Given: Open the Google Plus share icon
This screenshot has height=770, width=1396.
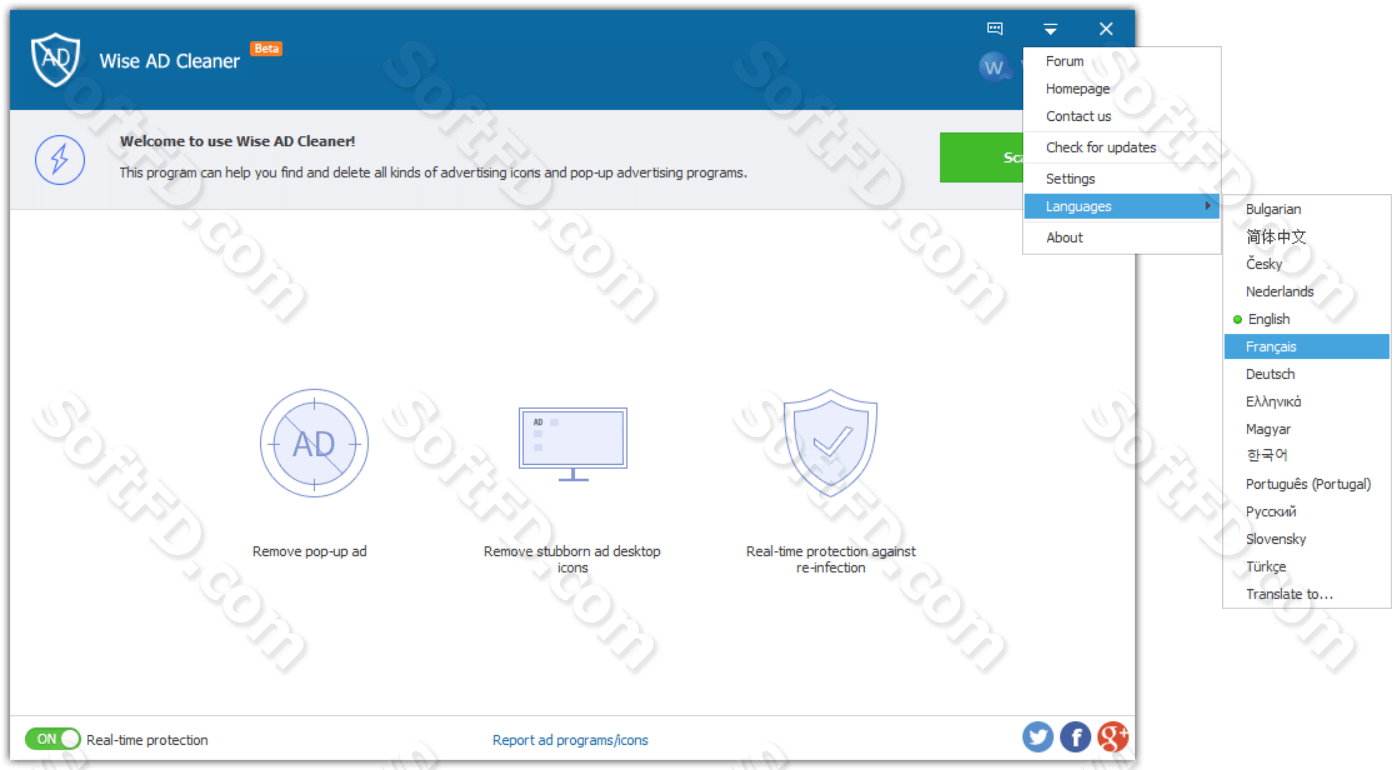Looking at the screenshot, I should coord(1113,737).
